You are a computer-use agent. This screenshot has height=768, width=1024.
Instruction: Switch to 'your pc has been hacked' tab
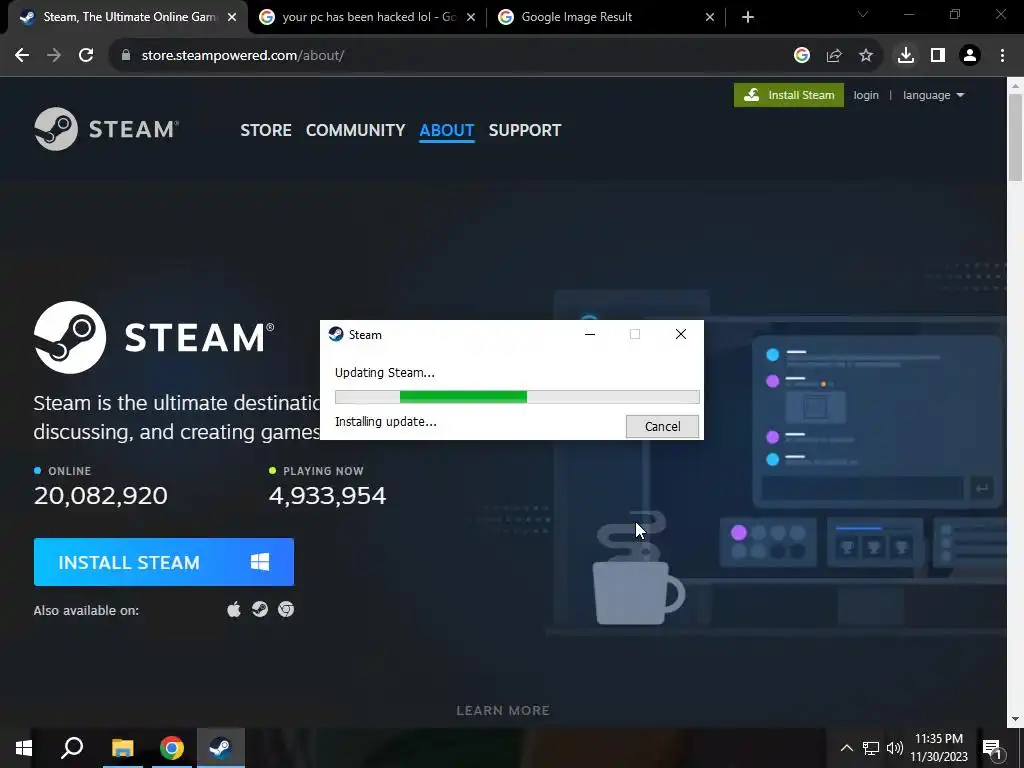(x=368, y=17)
